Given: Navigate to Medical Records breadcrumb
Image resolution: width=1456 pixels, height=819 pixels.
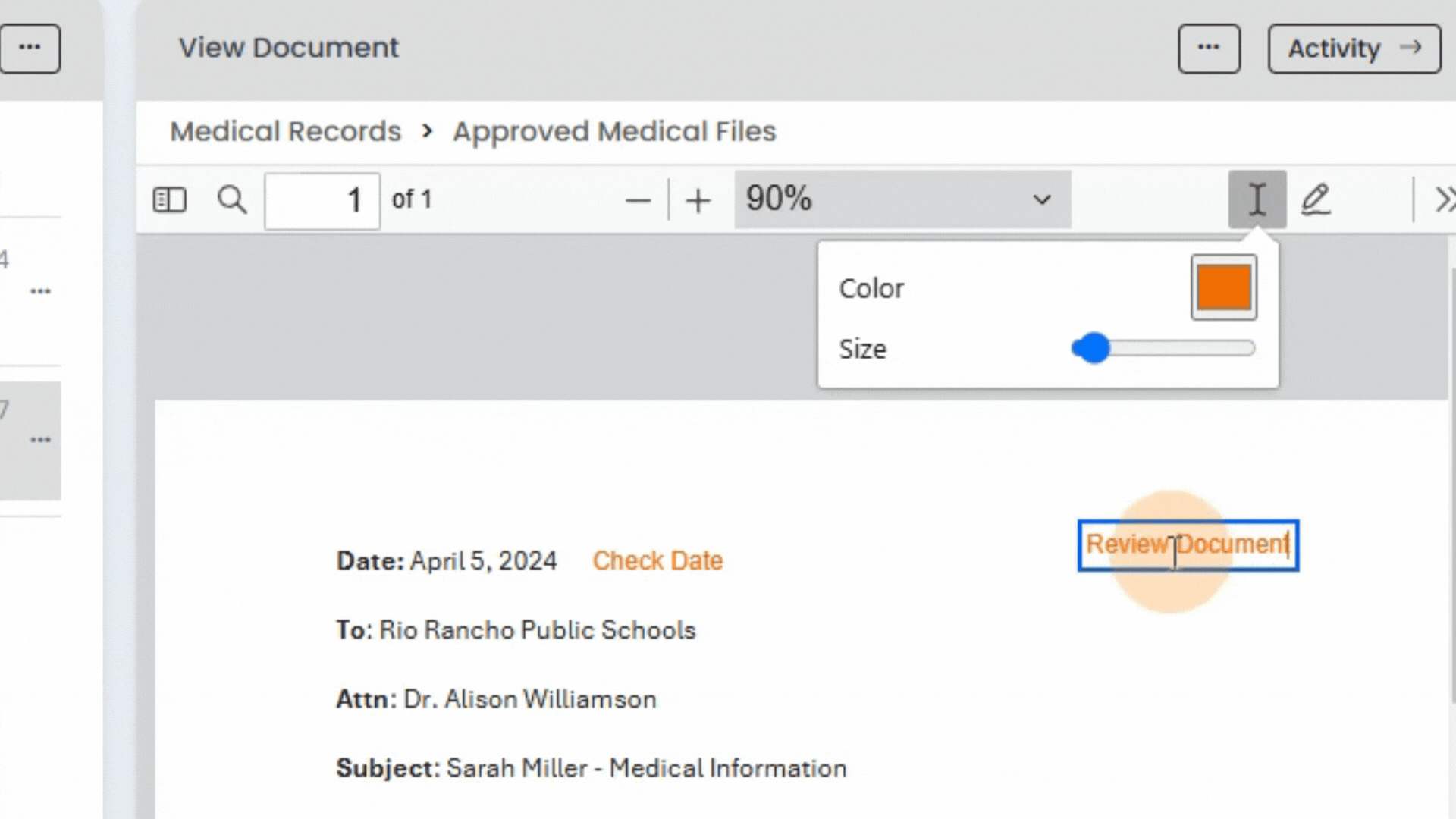Looking at the screenshot, I should [285, 130].
